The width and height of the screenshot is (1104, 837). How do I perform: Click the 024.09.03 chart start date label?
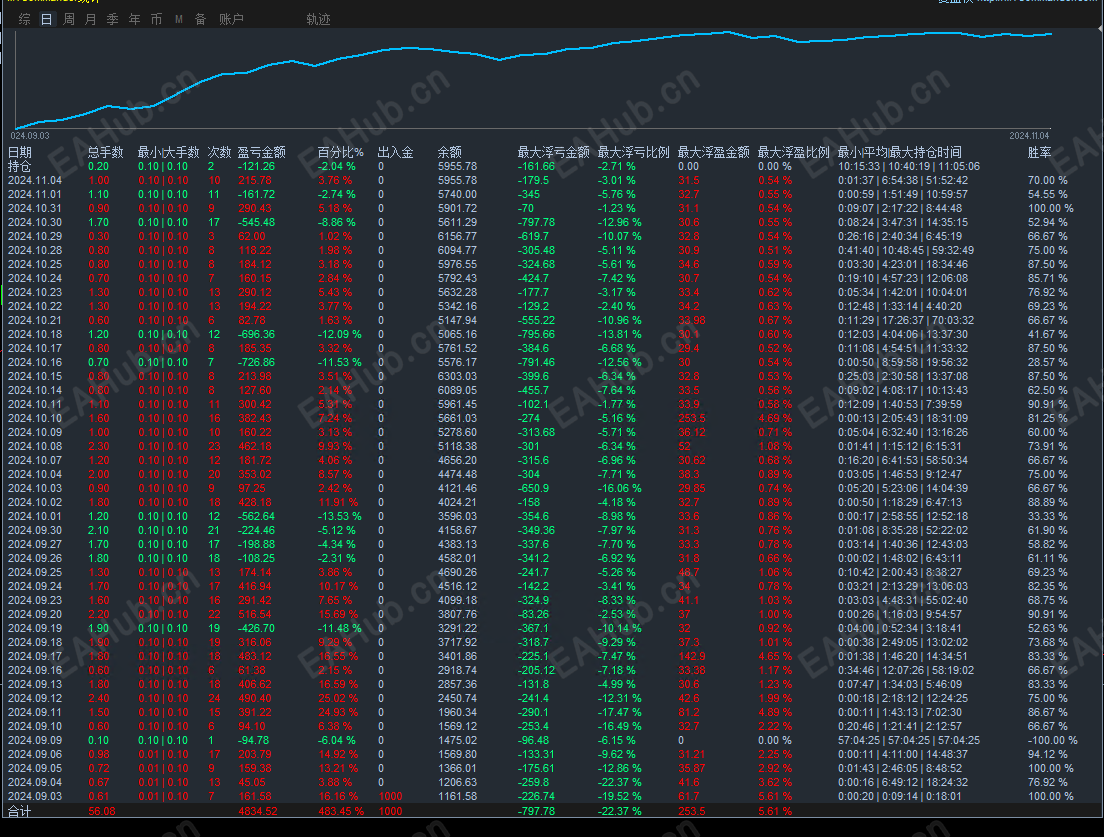[30, 135]
